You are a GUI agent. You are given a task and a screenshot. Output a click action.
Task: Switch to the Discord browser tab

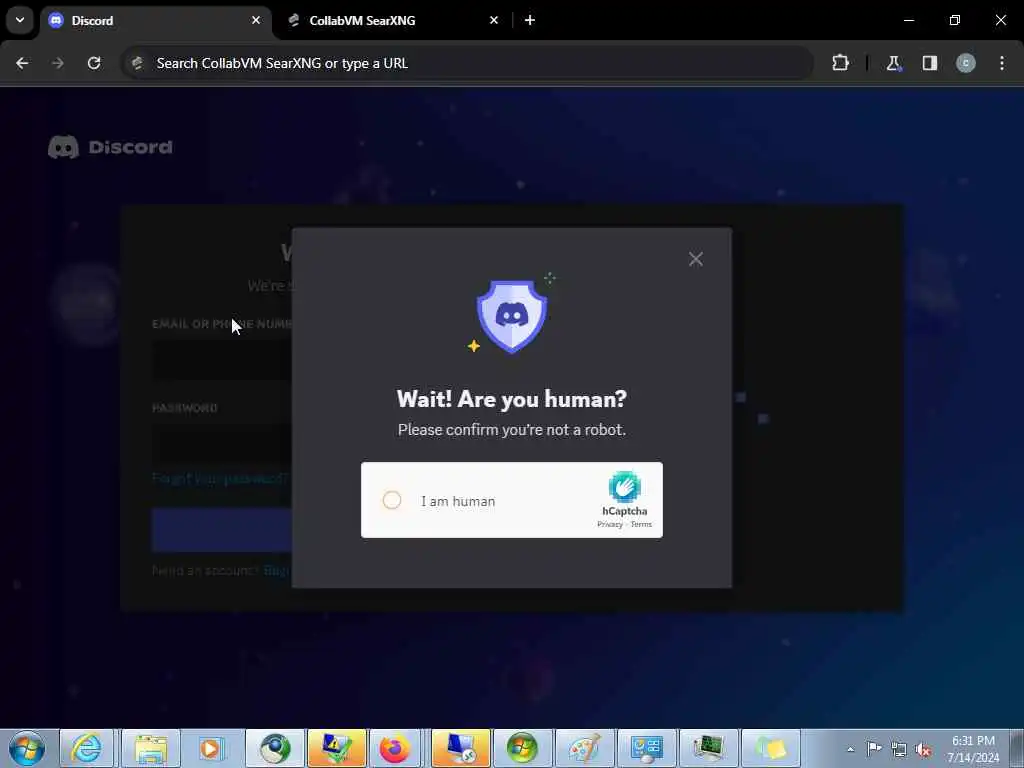tap(155, 20)
